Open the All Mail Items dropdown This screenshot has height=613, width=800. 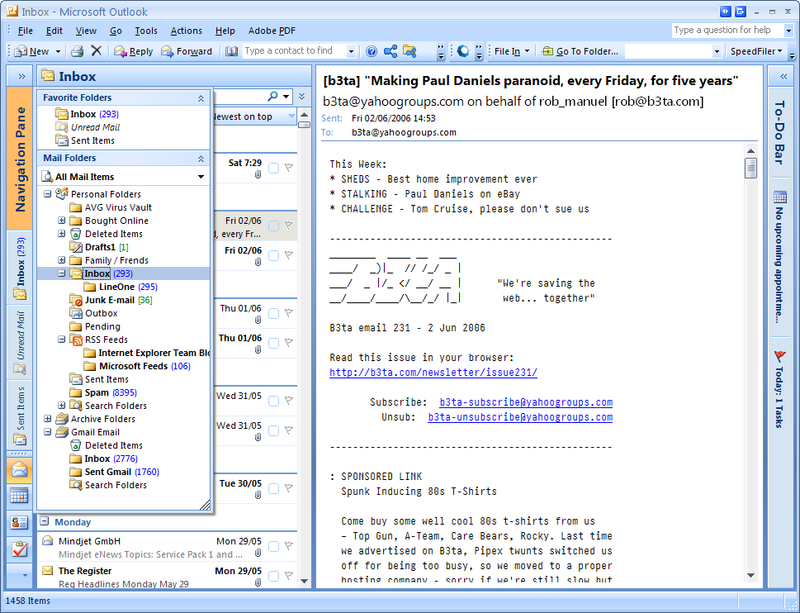(x=201, y=177)
